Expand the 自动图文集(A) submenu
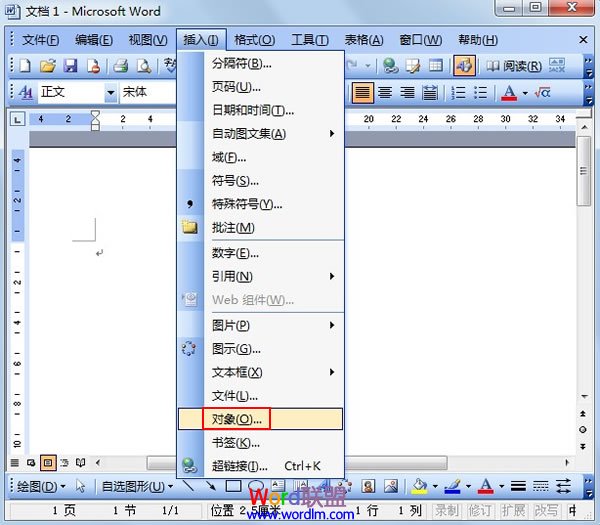Image resolution: width=600 pixels, height=525 pixels. (260, 134)
